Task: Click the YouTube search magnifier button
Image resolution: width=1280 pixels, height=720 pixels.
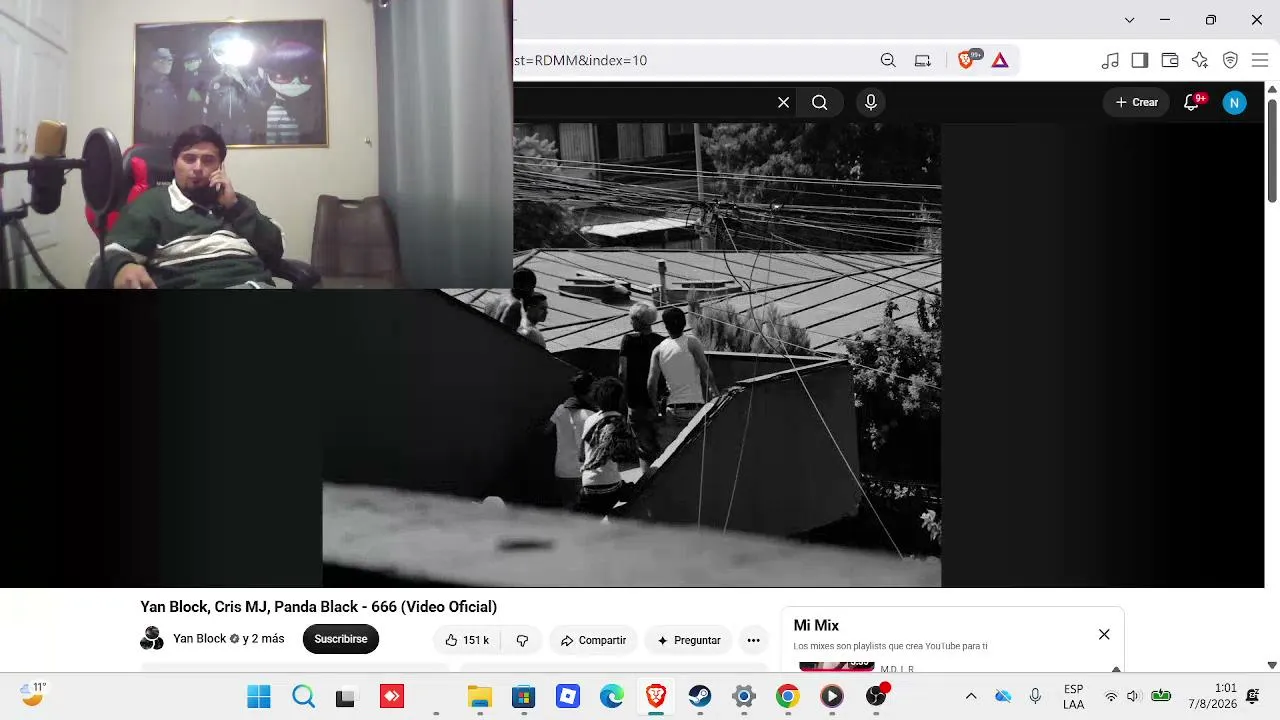Action: pyautogui.click(x=820, y=102)
